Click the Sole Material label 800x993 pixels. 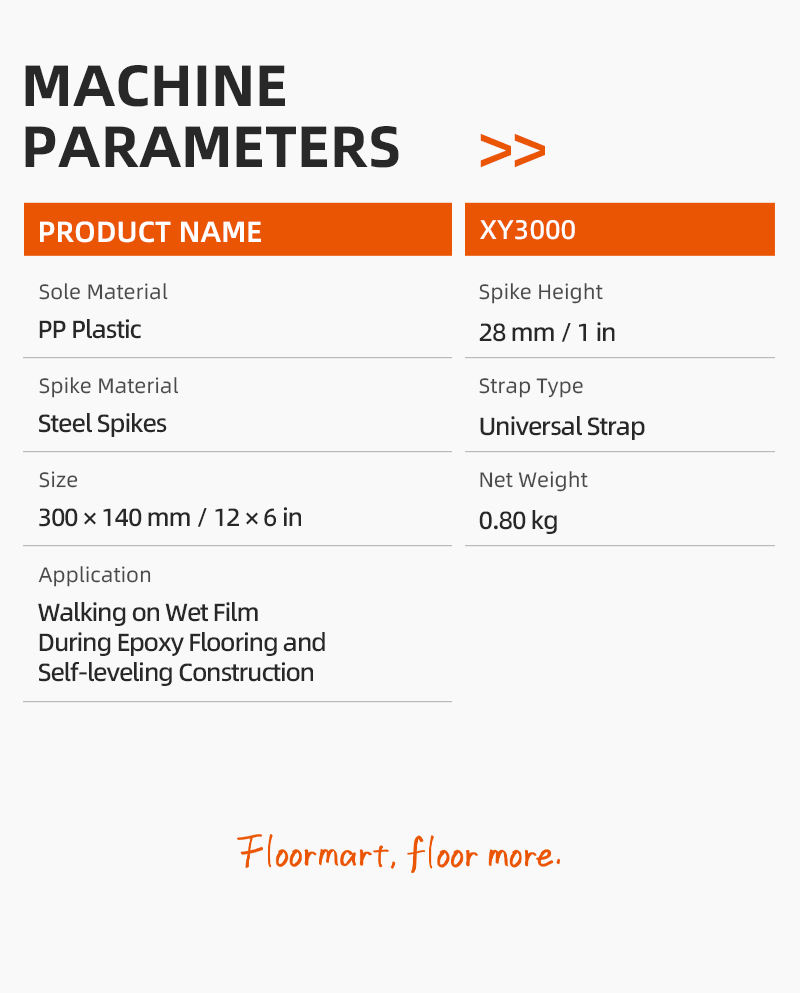[103, 292]
